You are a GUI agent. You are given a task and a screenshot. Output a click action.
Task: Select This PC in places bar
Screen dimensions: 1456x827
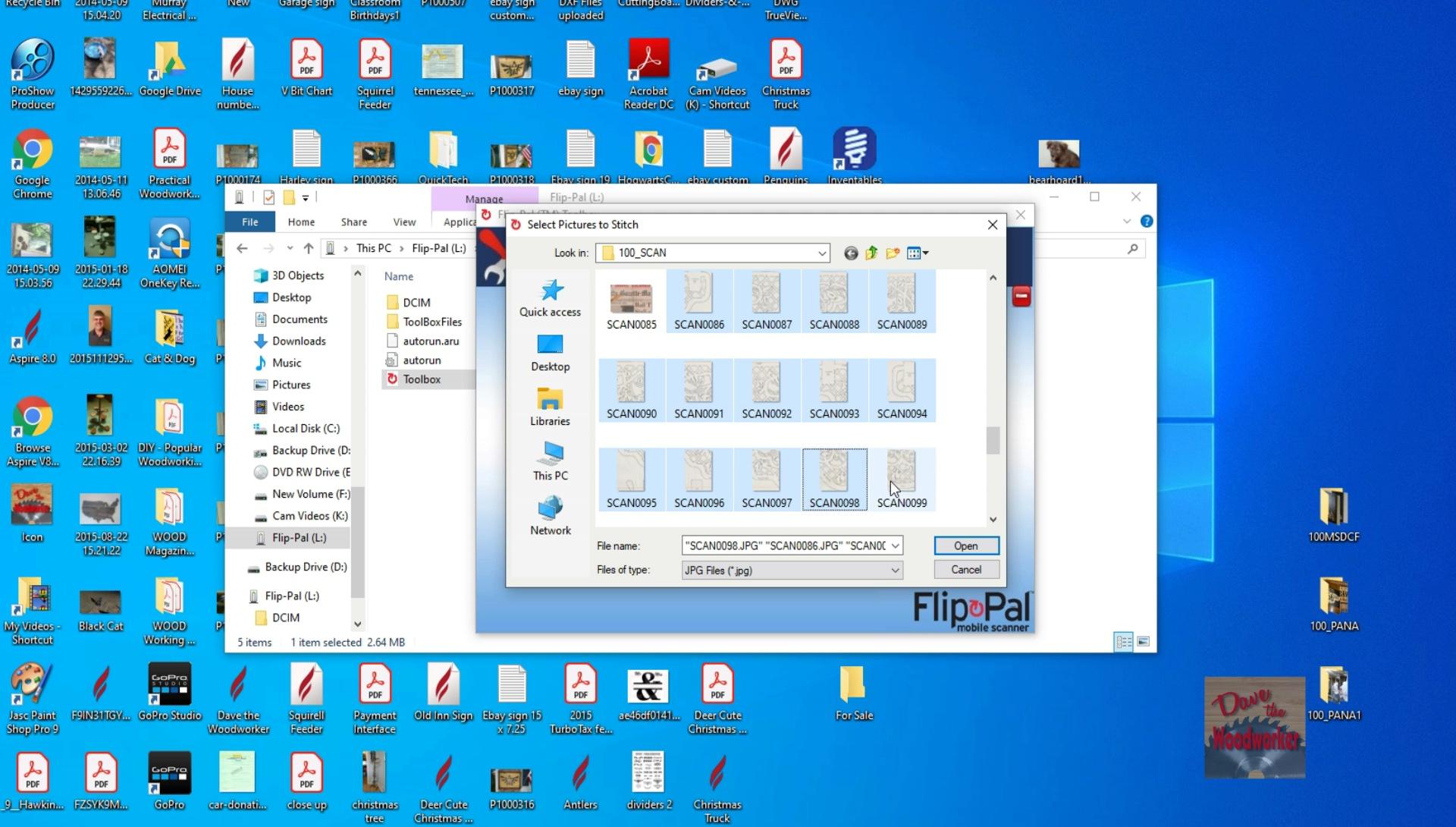[x=550, y=462]
